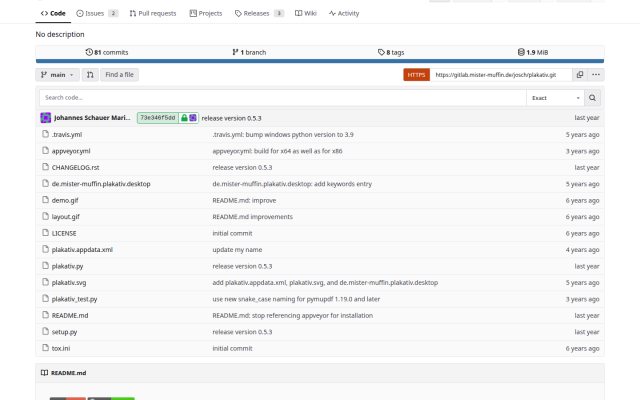The height and width of the screenshot is (400, 640).
Task: Focus the Search code input field
Action: (283, 98)
